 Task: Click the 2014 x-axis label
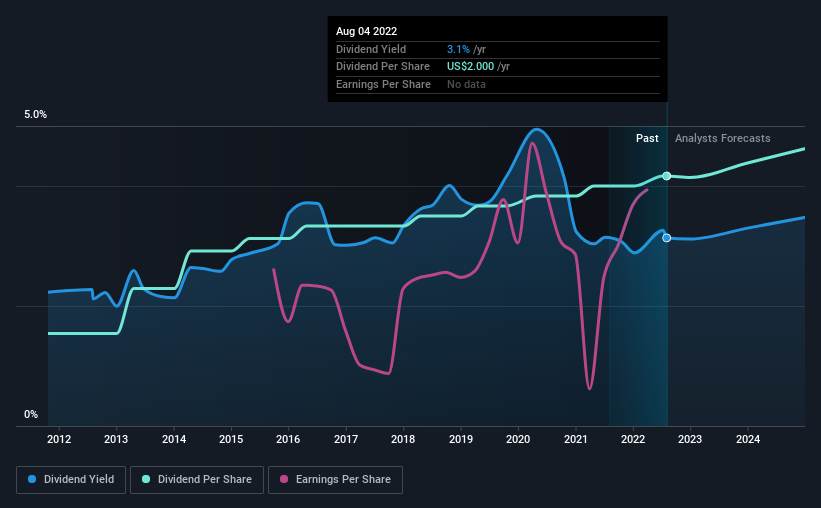coord(174,439)
